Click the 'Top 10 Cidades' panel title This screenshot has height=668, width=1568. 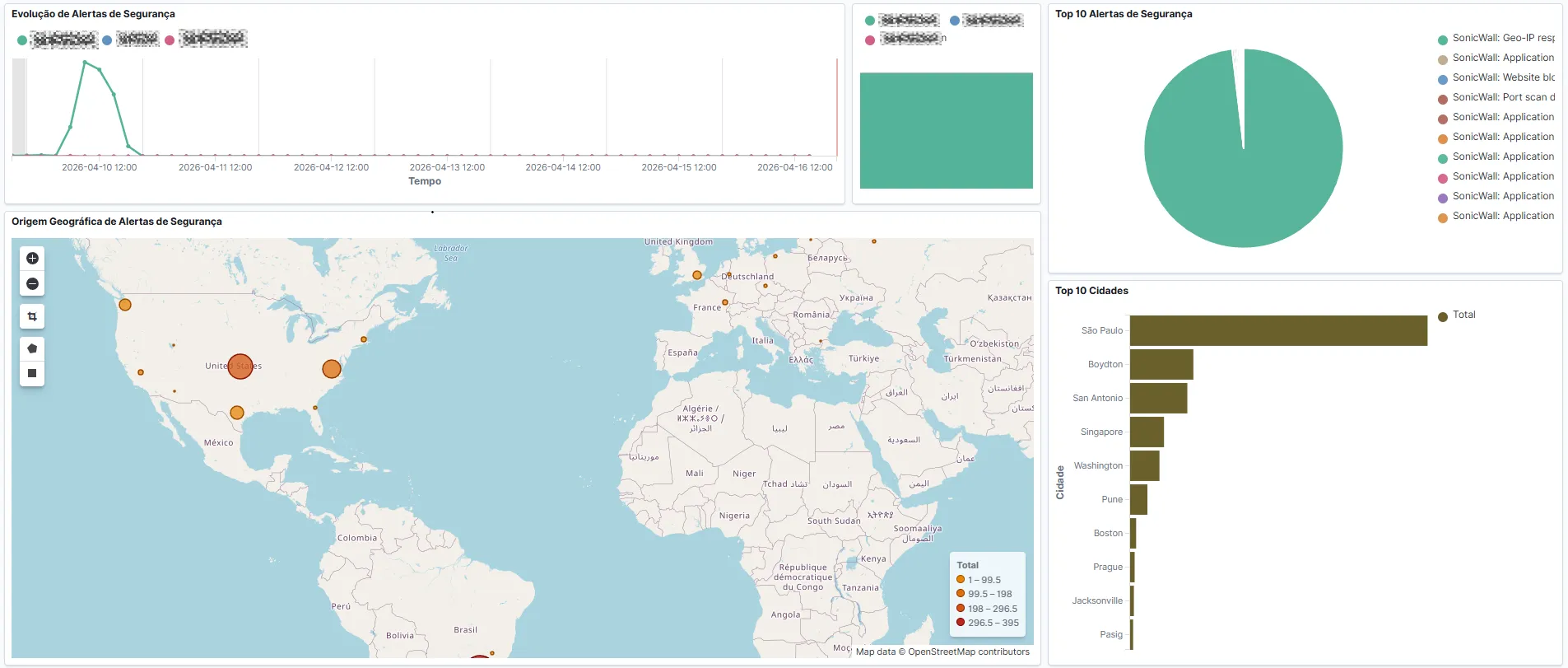pyautogui.click(x=1091, y=291)
